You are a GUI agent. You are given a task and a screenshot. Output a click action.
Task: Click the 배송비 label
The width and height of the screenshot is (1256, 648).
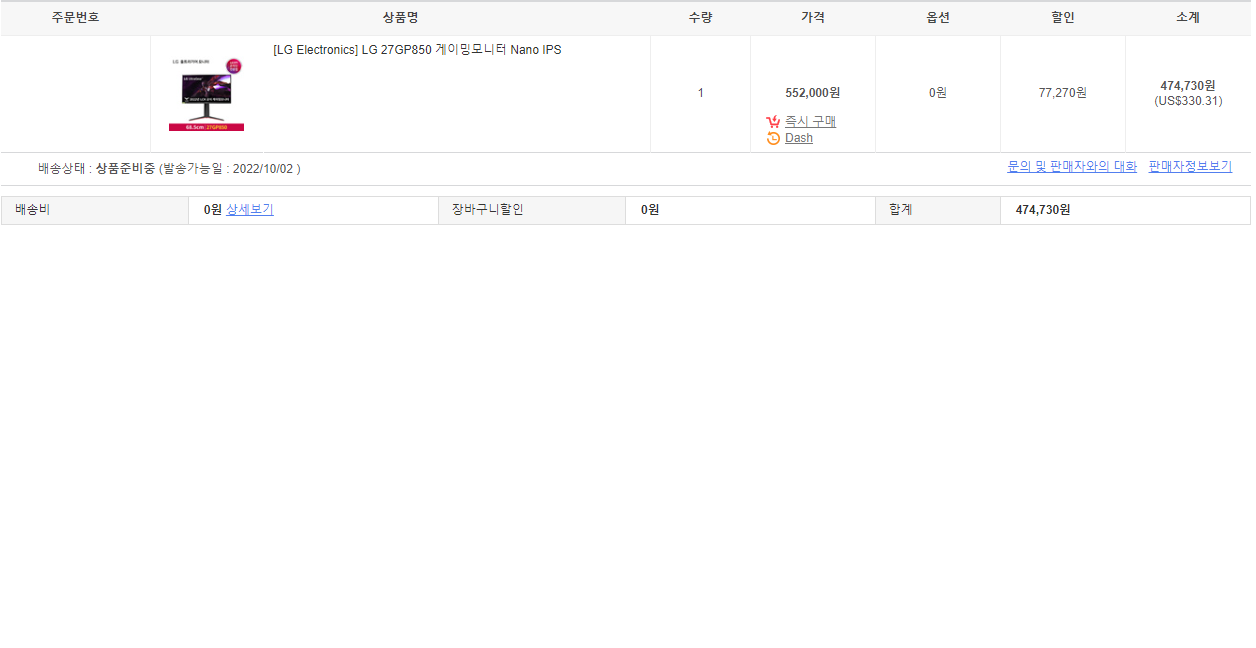33,210
